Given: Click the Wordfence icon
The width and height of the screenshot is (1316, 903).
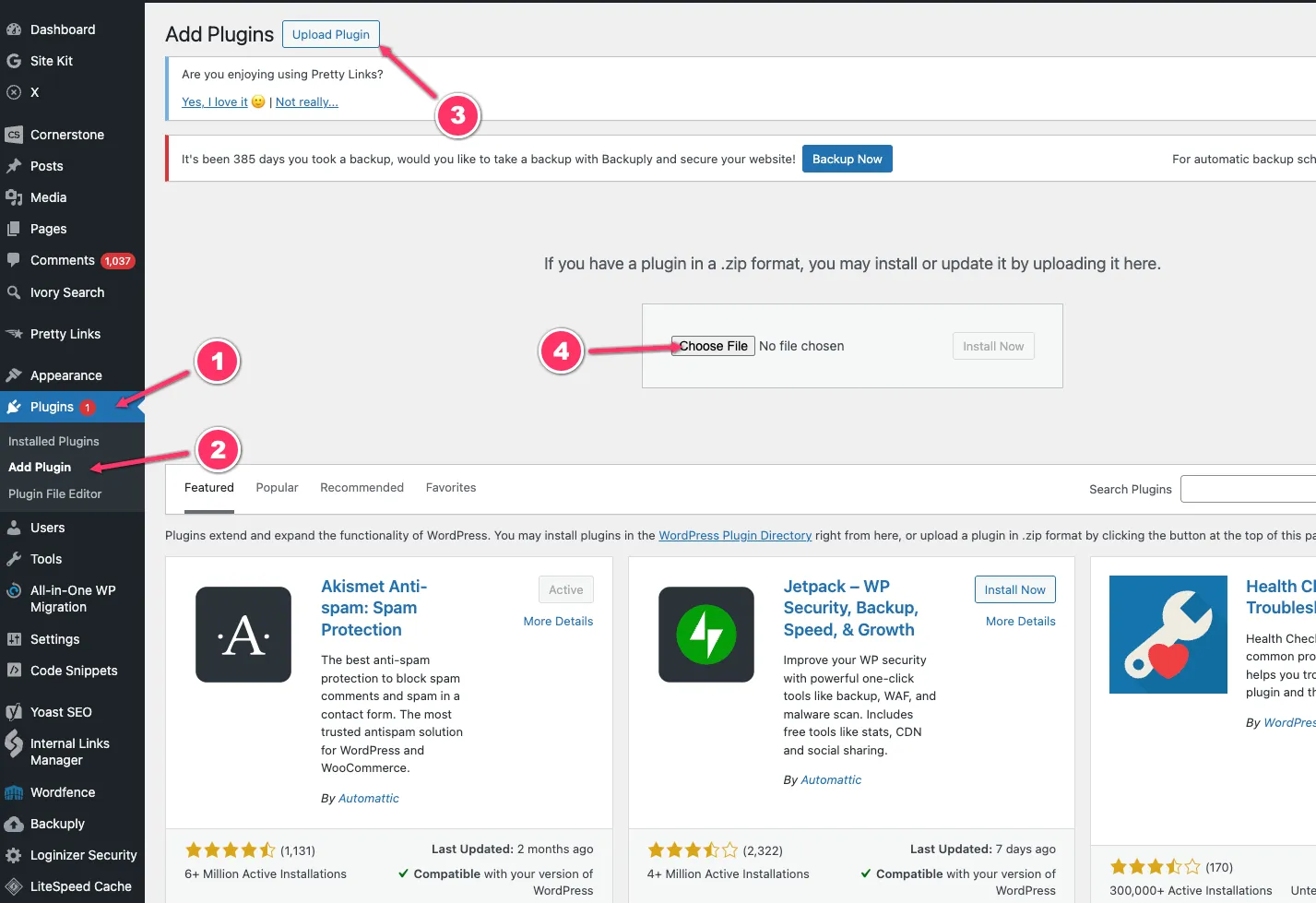Looking at the screenshot, I should [14, 792].
